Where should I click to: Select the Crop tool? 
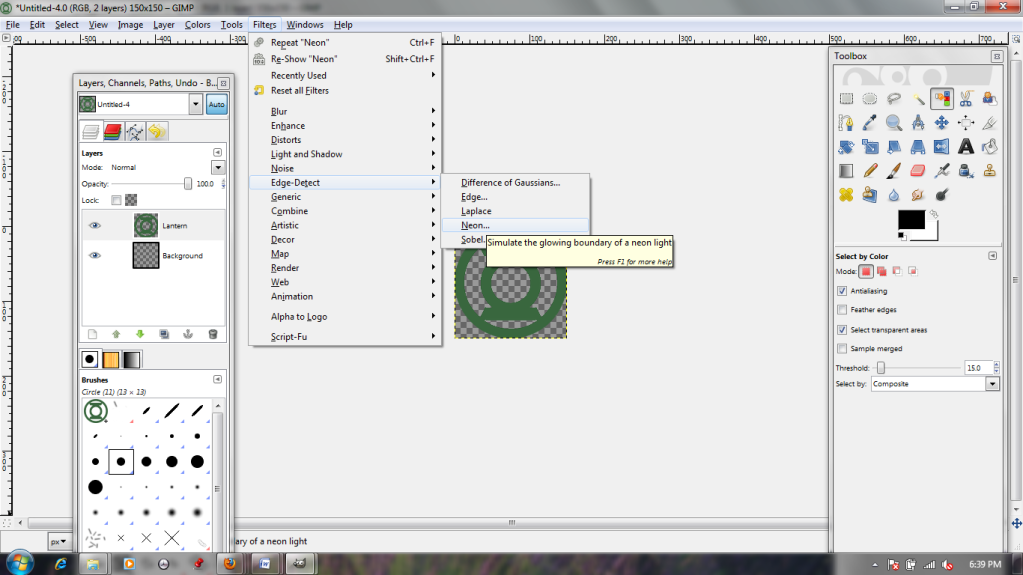(990, 123)
